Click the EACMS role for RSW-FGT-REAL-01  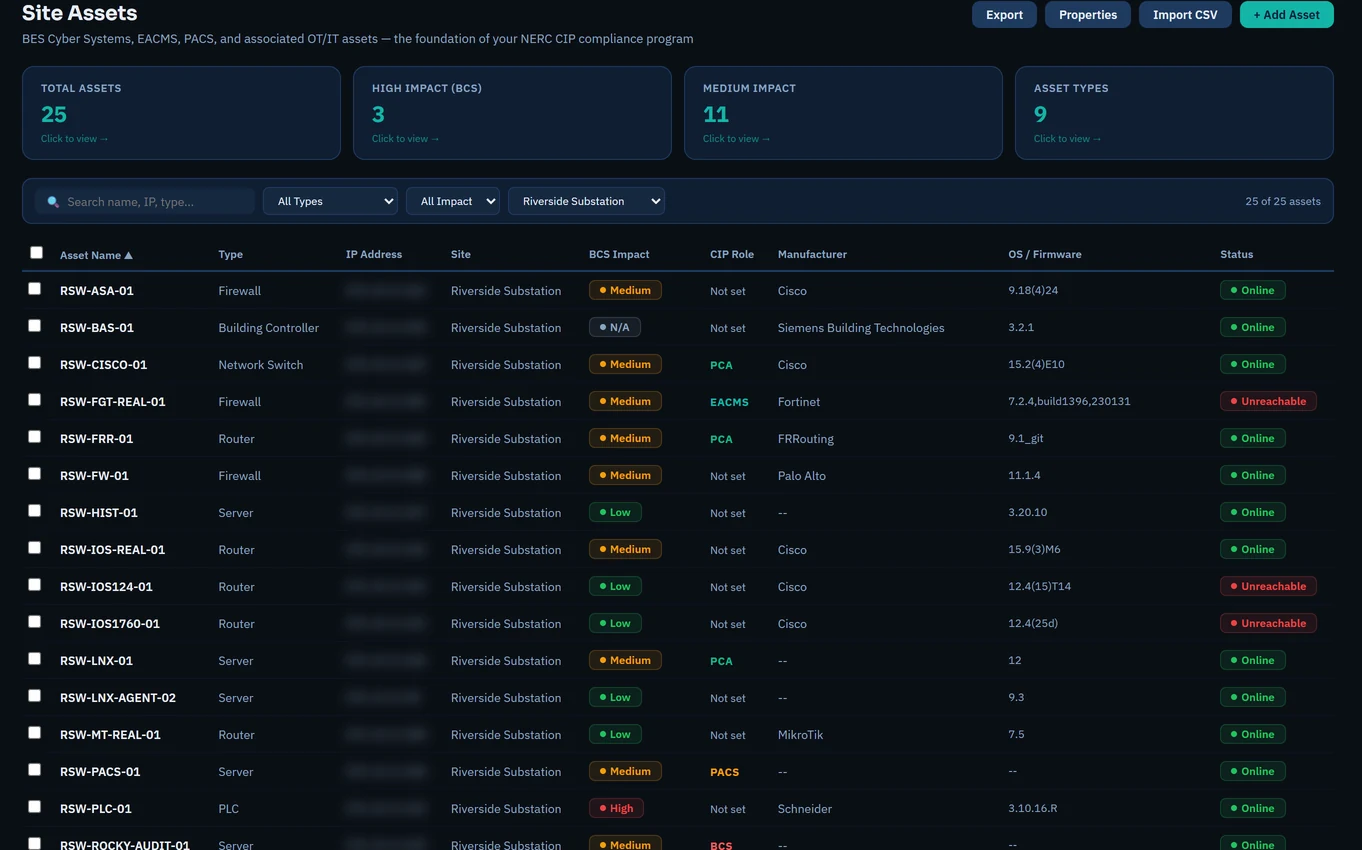point(729,402)
